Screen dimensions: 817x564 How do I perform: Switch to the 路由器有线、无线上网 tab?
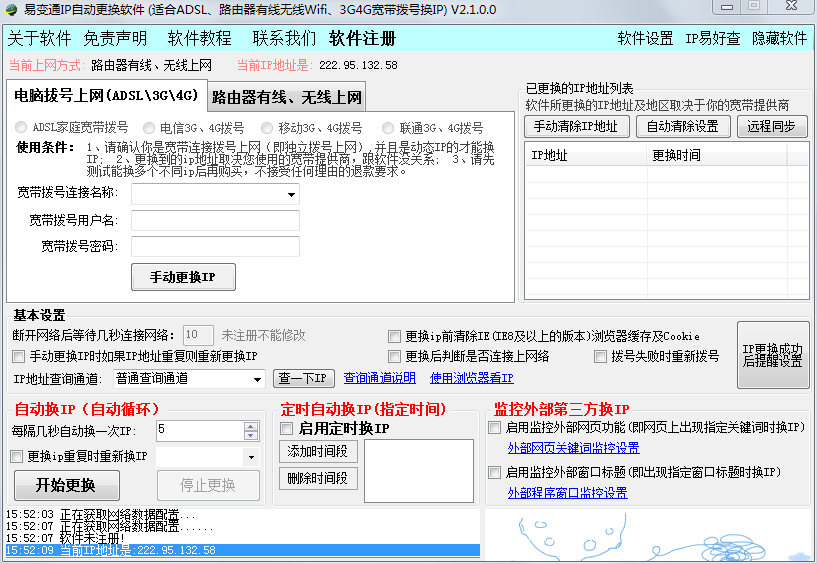click(x=287, y=97)
